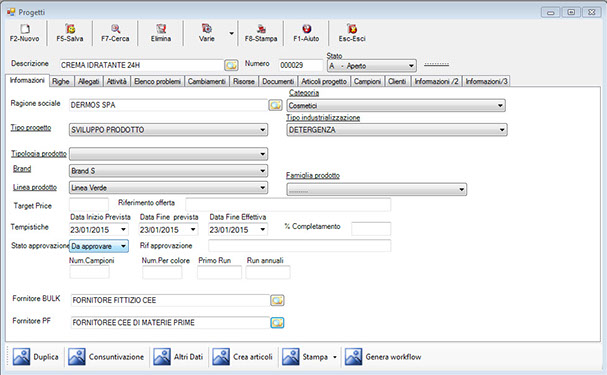Click the F2-Nuovo new document icon
Screen dimensions: 607x375
(25, 29)
